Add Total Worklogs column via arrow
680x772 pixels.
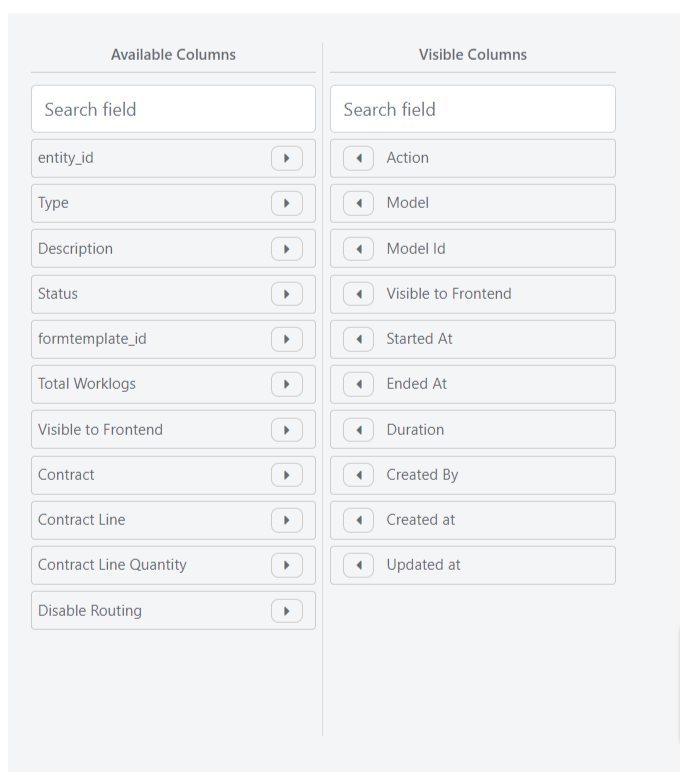coord(287,385)
